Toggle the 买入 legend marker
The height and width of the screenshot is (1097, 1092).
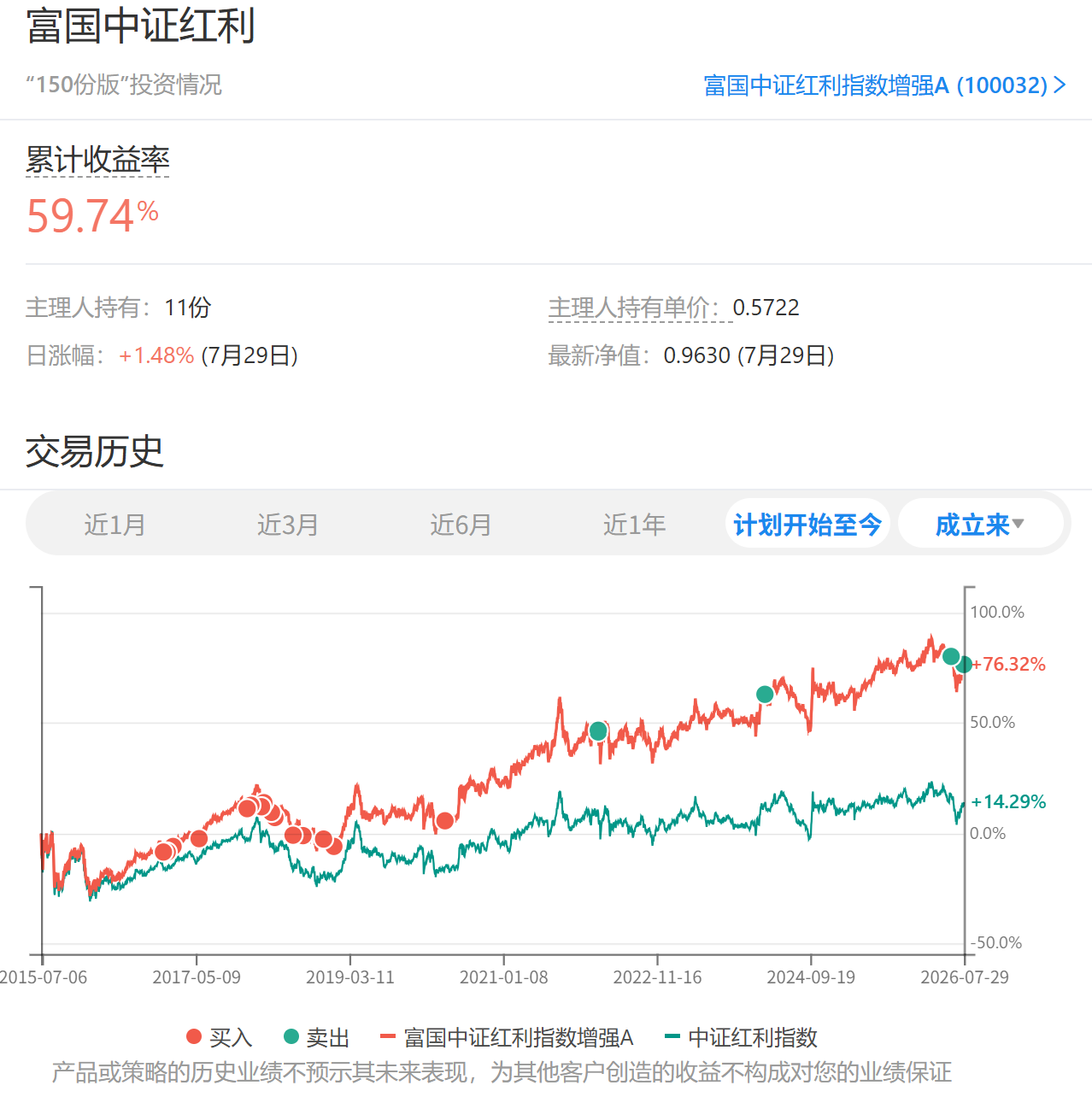219,1037
